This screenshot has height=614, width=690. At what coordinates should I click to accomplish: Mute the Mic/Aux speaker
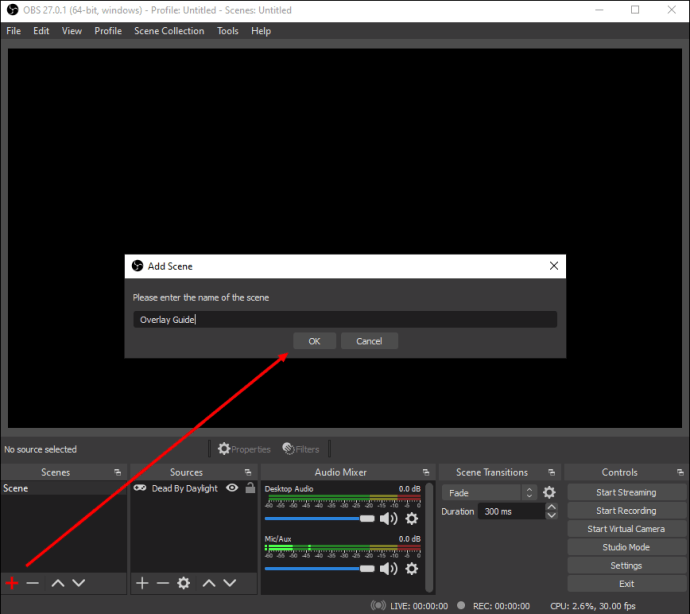(389, 569)
